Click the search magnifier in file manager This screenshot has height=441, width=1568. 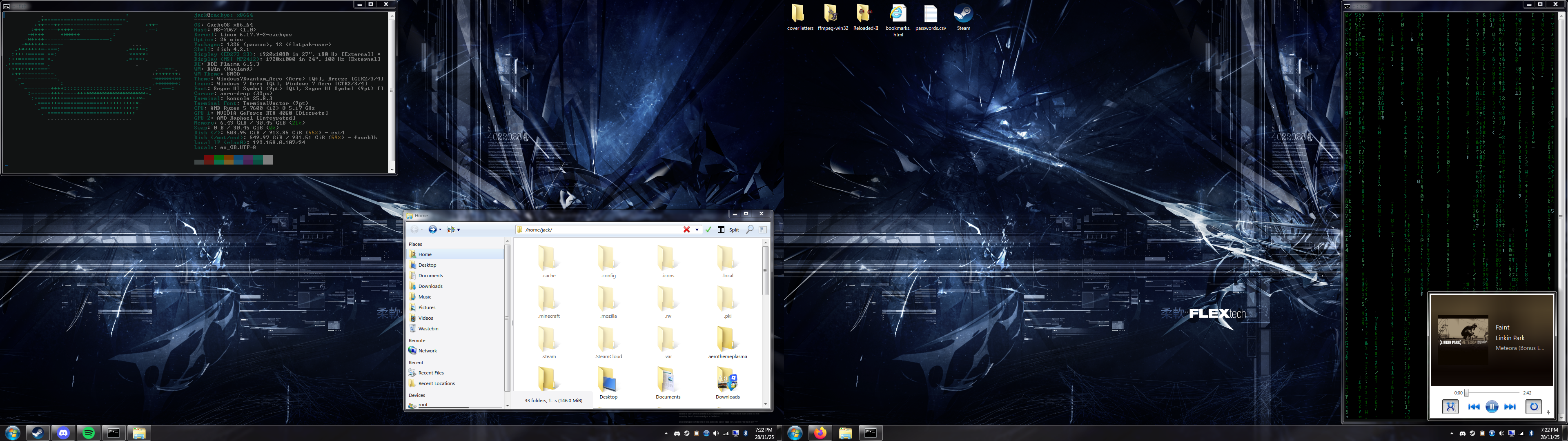[x=750, y=229]
